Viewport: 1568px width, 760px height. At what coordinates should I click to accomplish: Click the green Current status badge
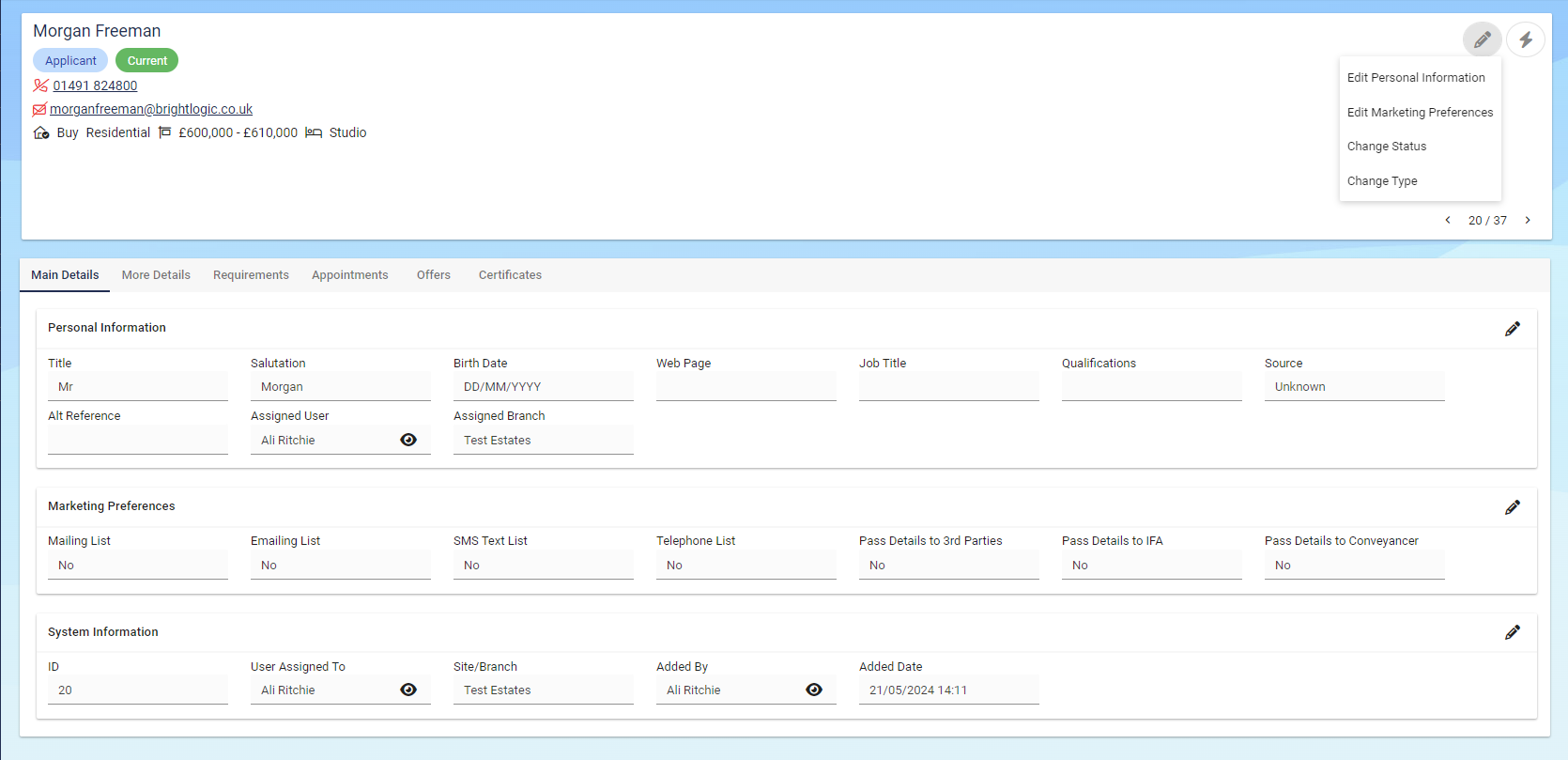(x=147, y=61)
